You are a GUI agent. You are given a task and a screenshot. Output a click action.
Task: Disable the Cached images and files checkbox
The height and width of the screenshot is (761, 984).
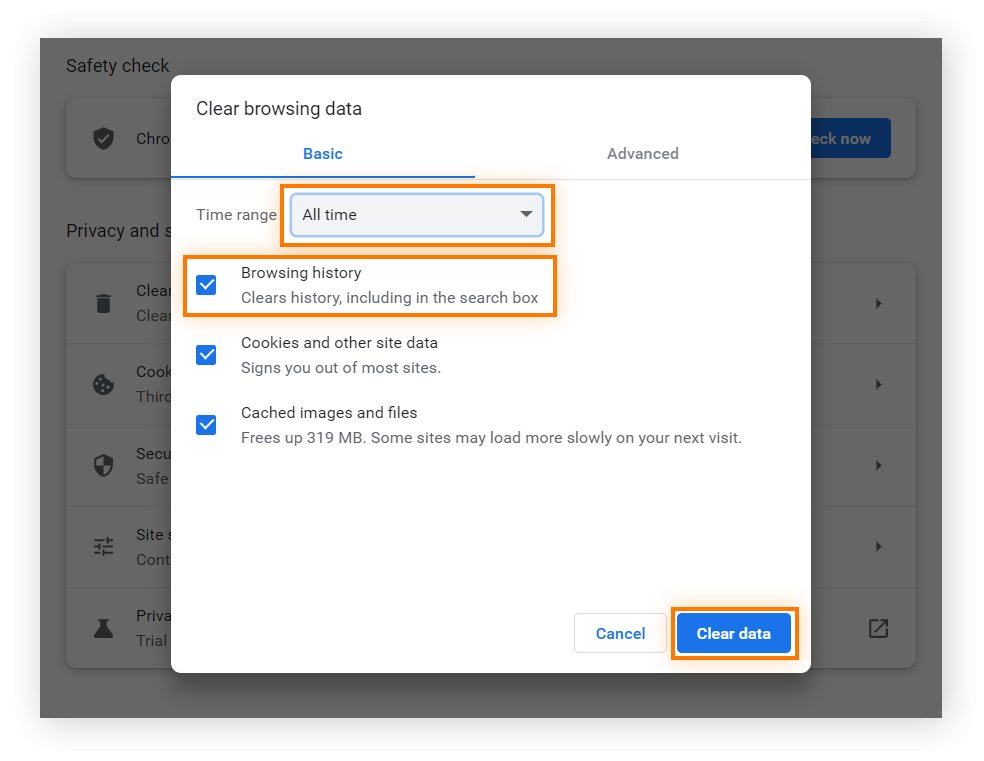(206, 425)
